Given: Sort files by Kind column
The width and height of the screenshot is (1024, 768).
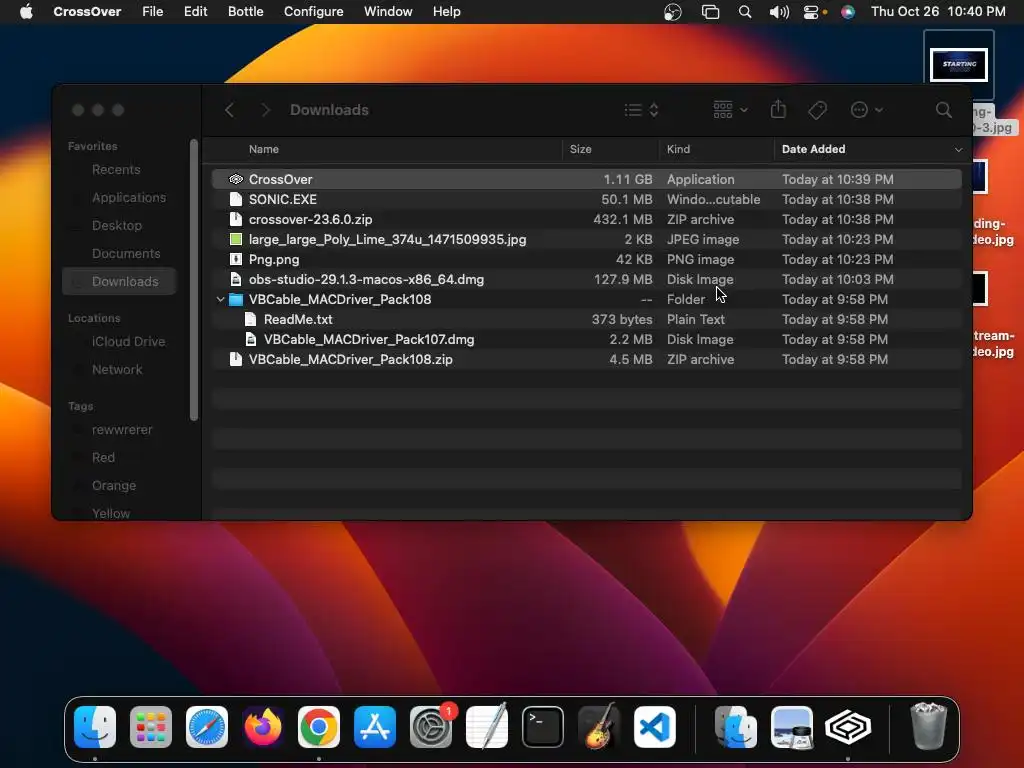Looking at the screenshot, I should pyautogui.click(x=678, y=149).
